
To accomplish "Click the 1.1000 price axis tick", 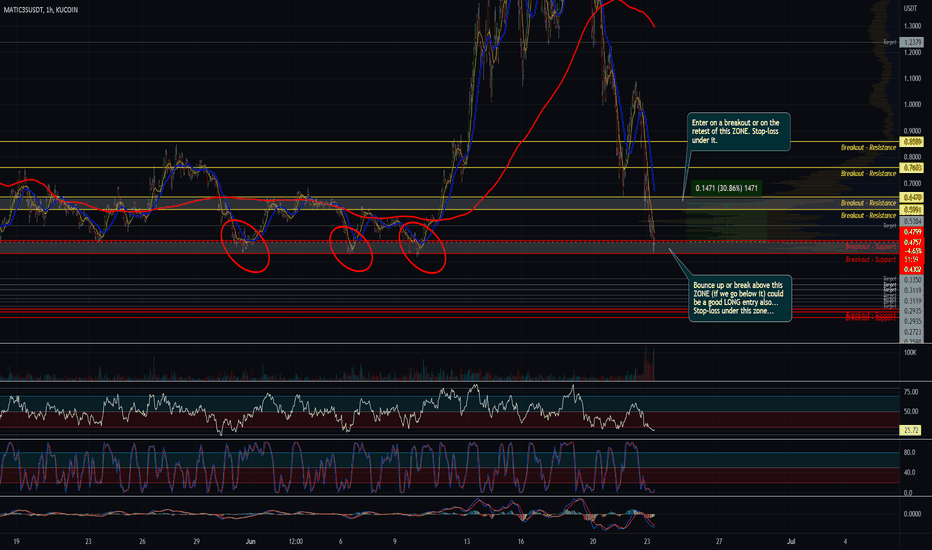I will click(x=912, y=78).
